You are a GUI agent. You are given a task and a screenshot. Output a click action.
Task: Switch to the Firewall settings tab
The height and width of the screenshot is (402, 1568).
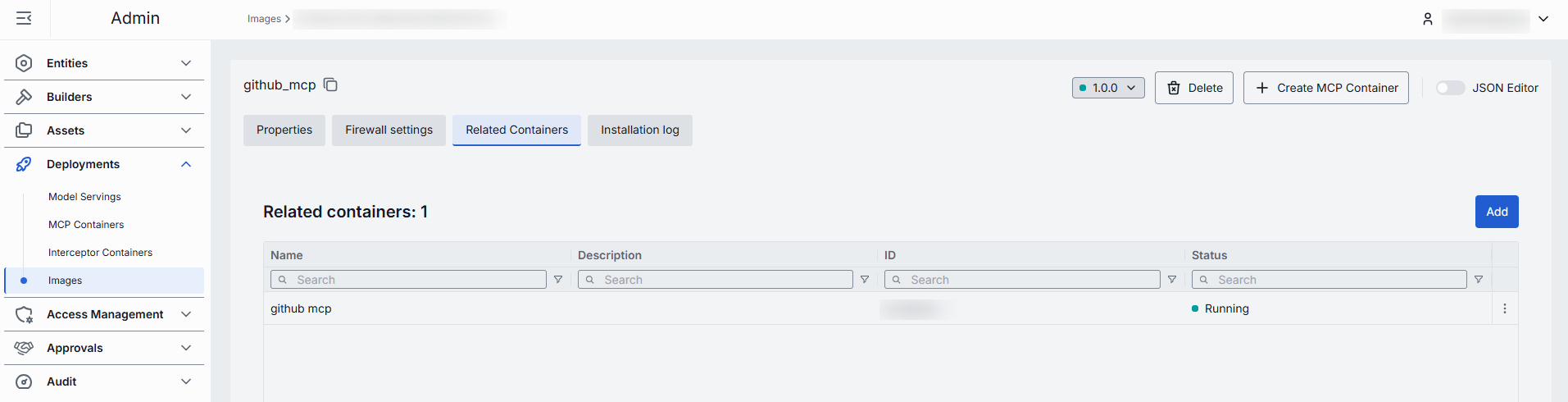pyautogui.click(x=389, y=130)
